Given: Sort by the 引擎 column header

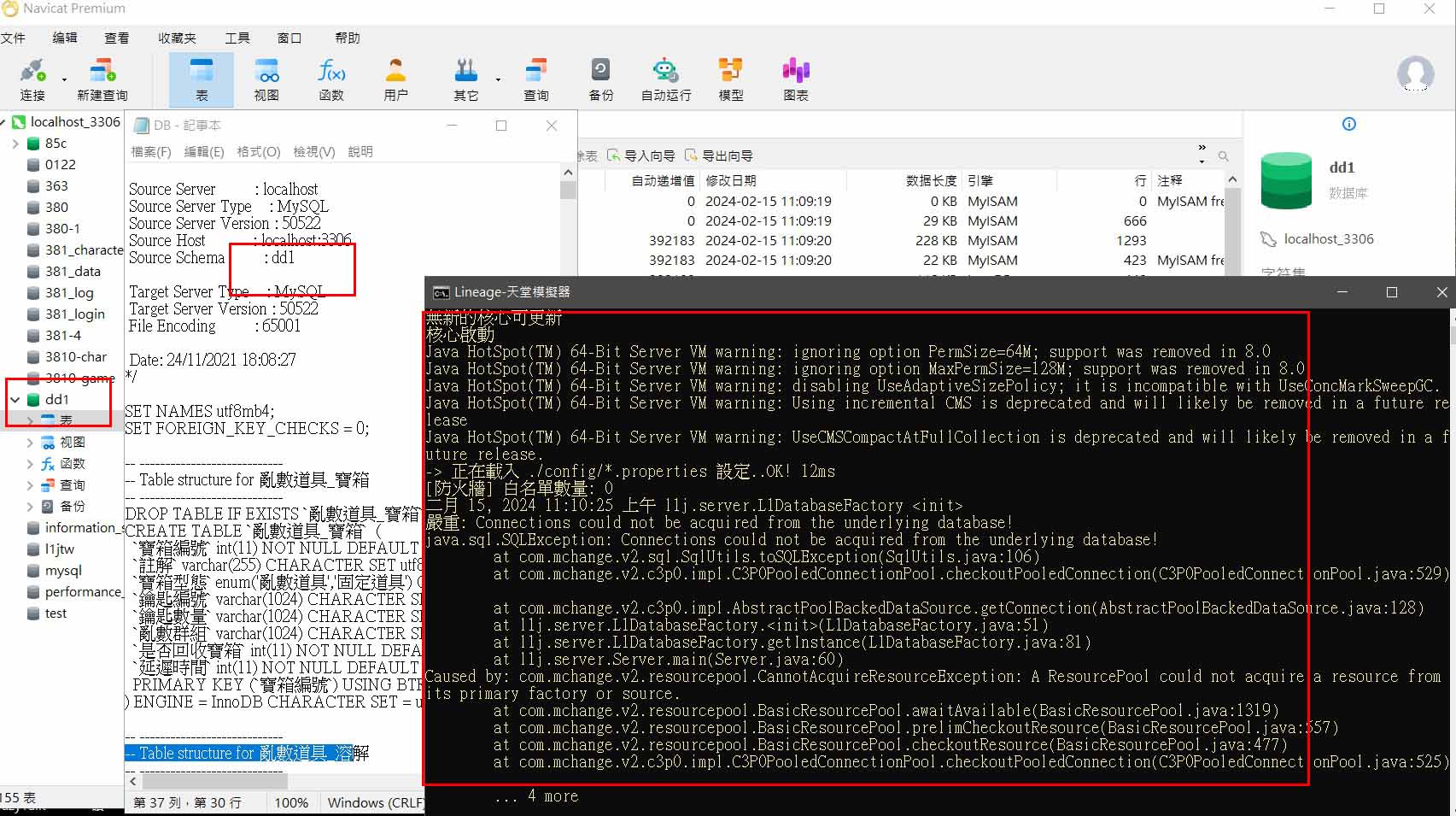Looking at the screenshot, I should (x=1009, y=180).
